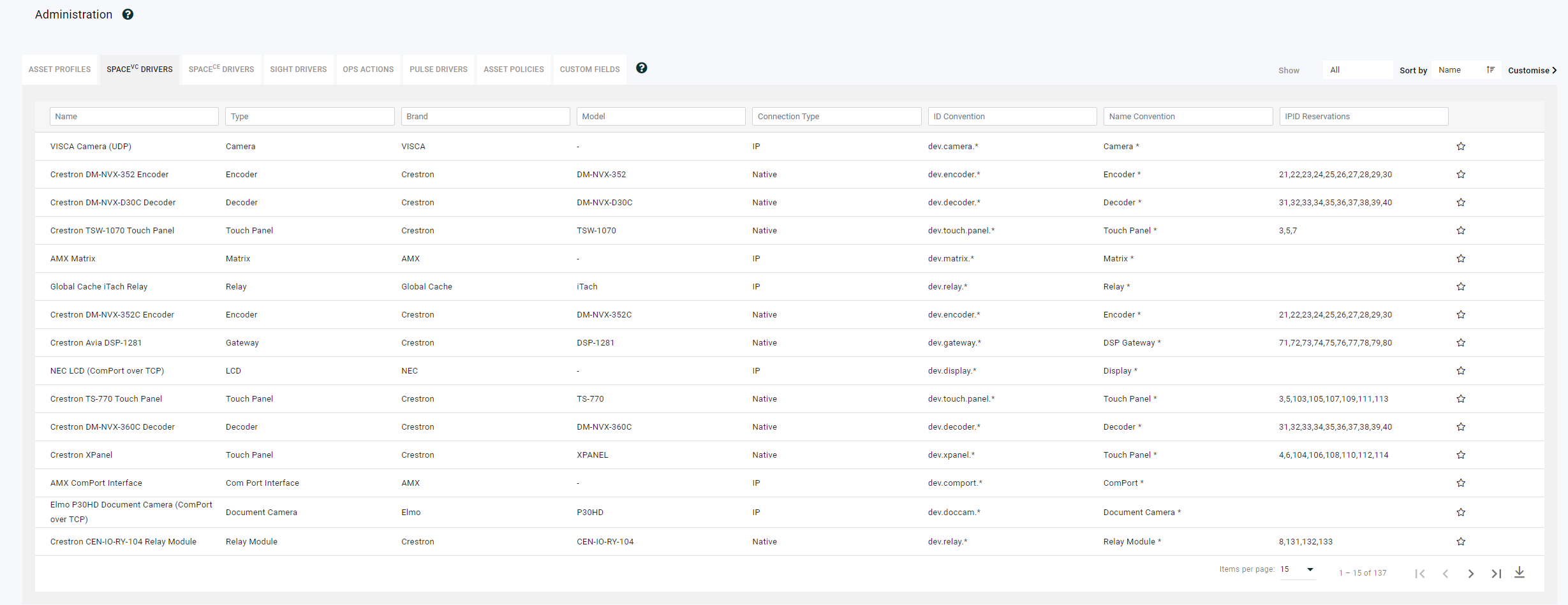Viewport: 1568px width, 605px height.
Task: Select NEC LCD (ComPort over TCP) name
Action: click(107, 370)
